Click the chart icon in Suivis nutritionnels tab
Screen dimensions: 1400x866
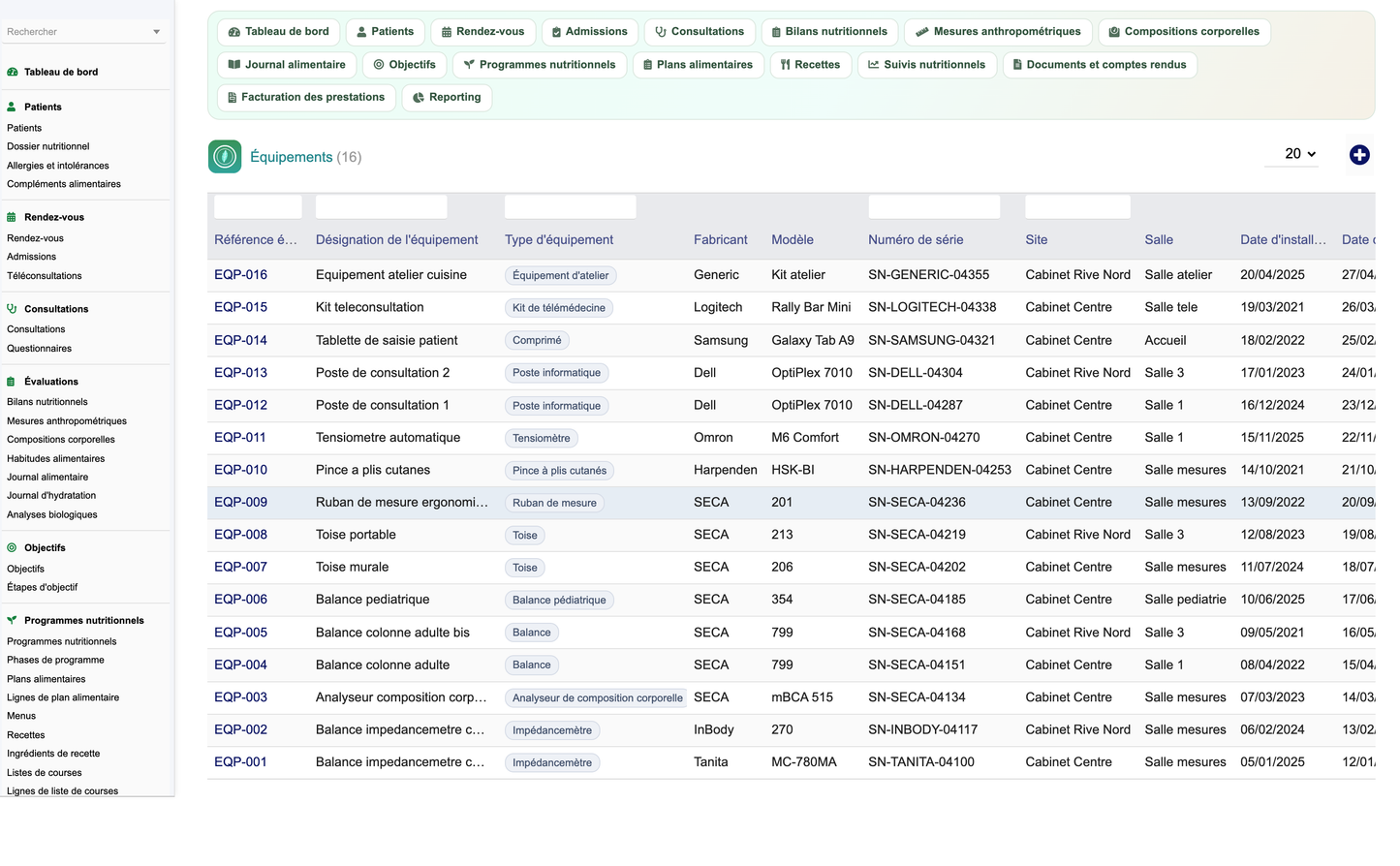click(x=874, y=65)
